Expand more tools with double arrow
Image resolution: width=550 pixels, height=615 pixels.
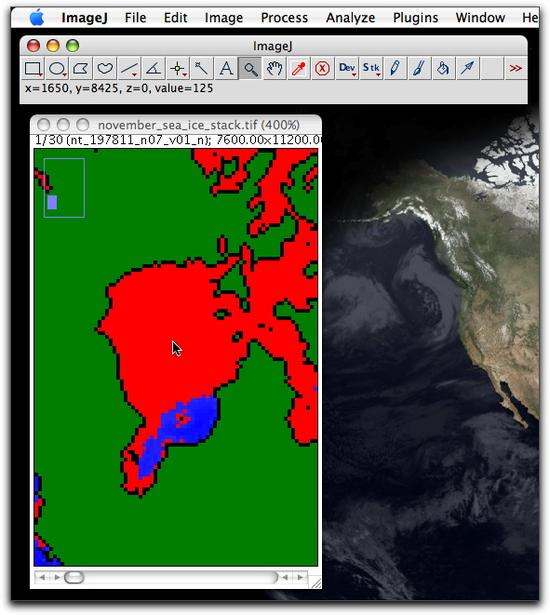coord(515,69)
